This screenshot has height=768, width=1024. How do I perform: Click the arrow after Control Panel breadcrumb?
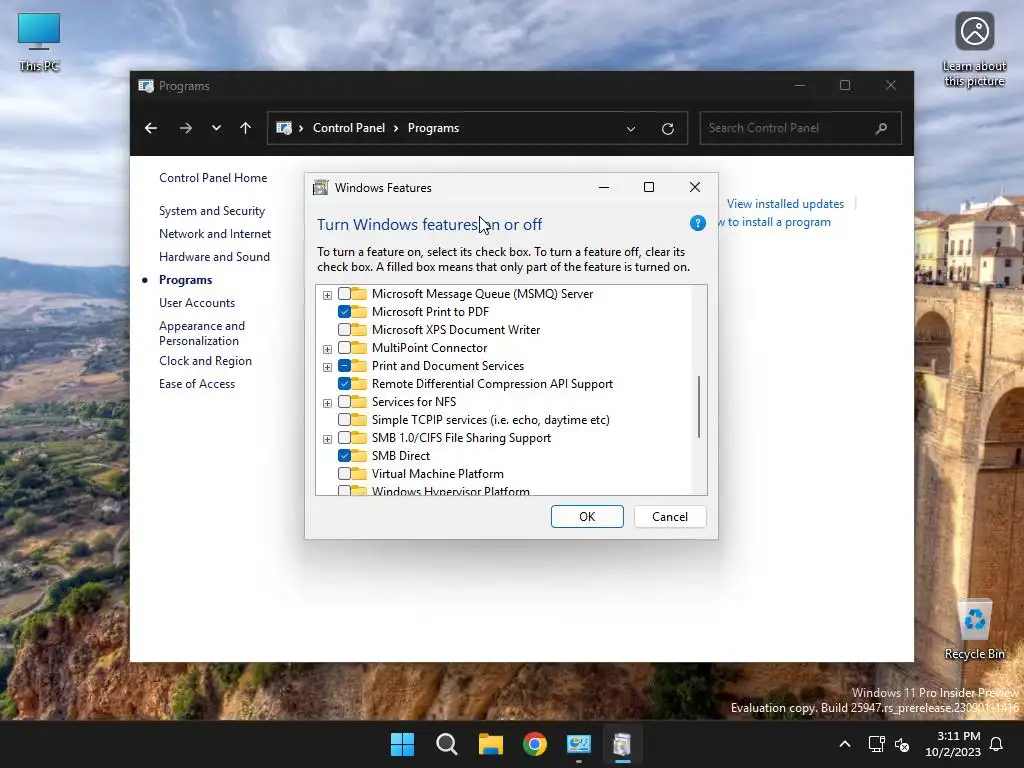[x=396, y=129]
